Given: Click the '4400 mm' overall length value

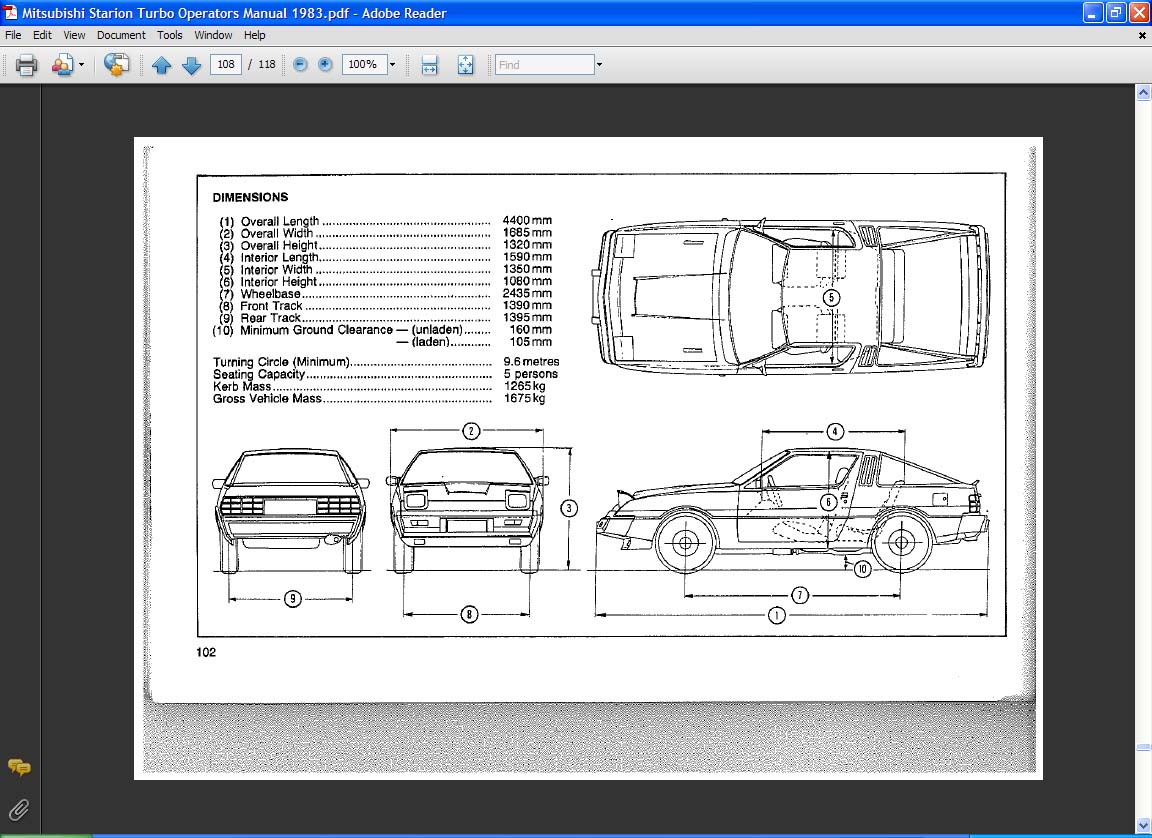Looking at the screenshot, I should point(527,220).
